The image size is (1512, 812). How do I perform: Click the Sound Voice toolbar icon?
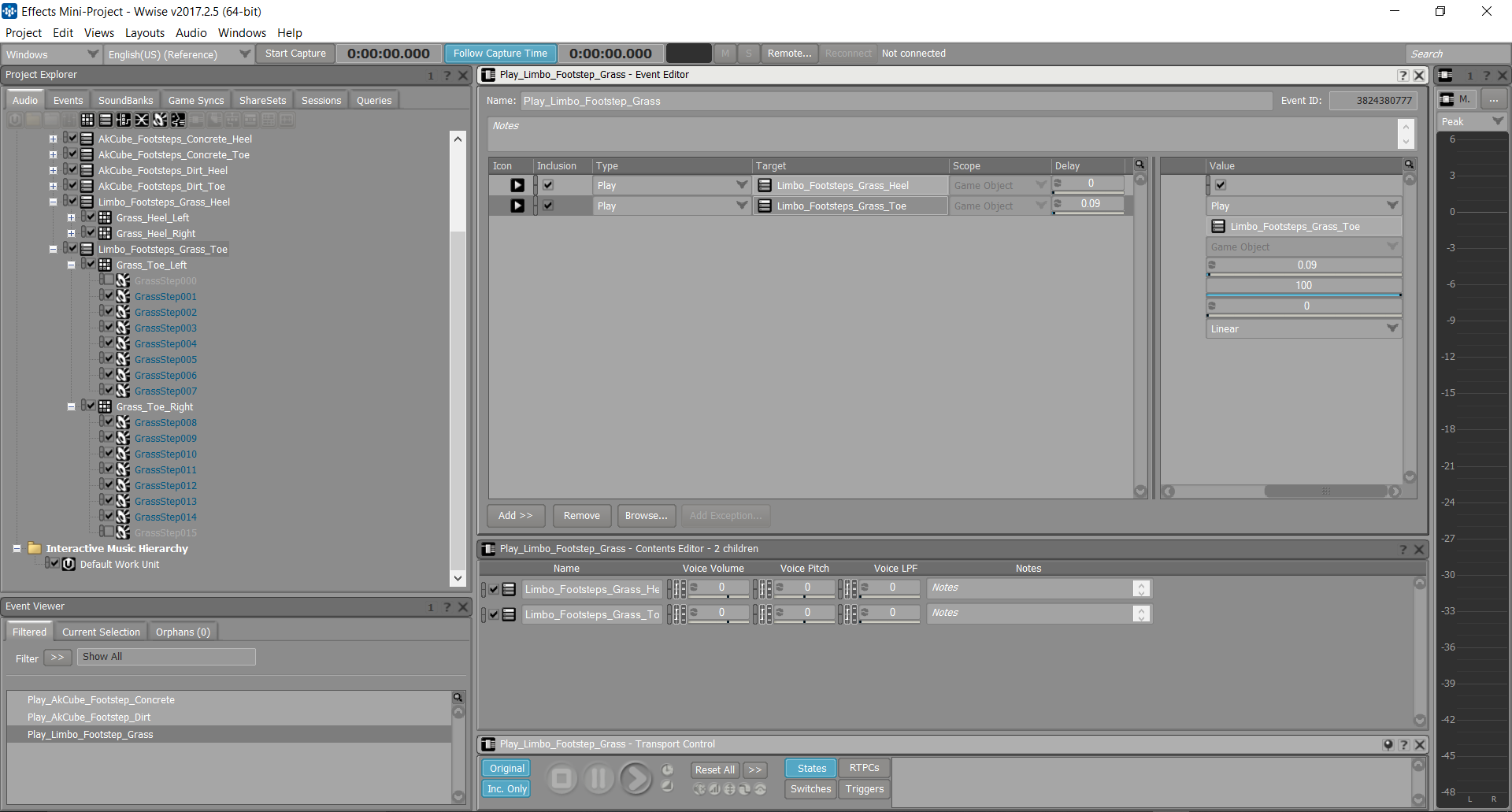(178, 120)
